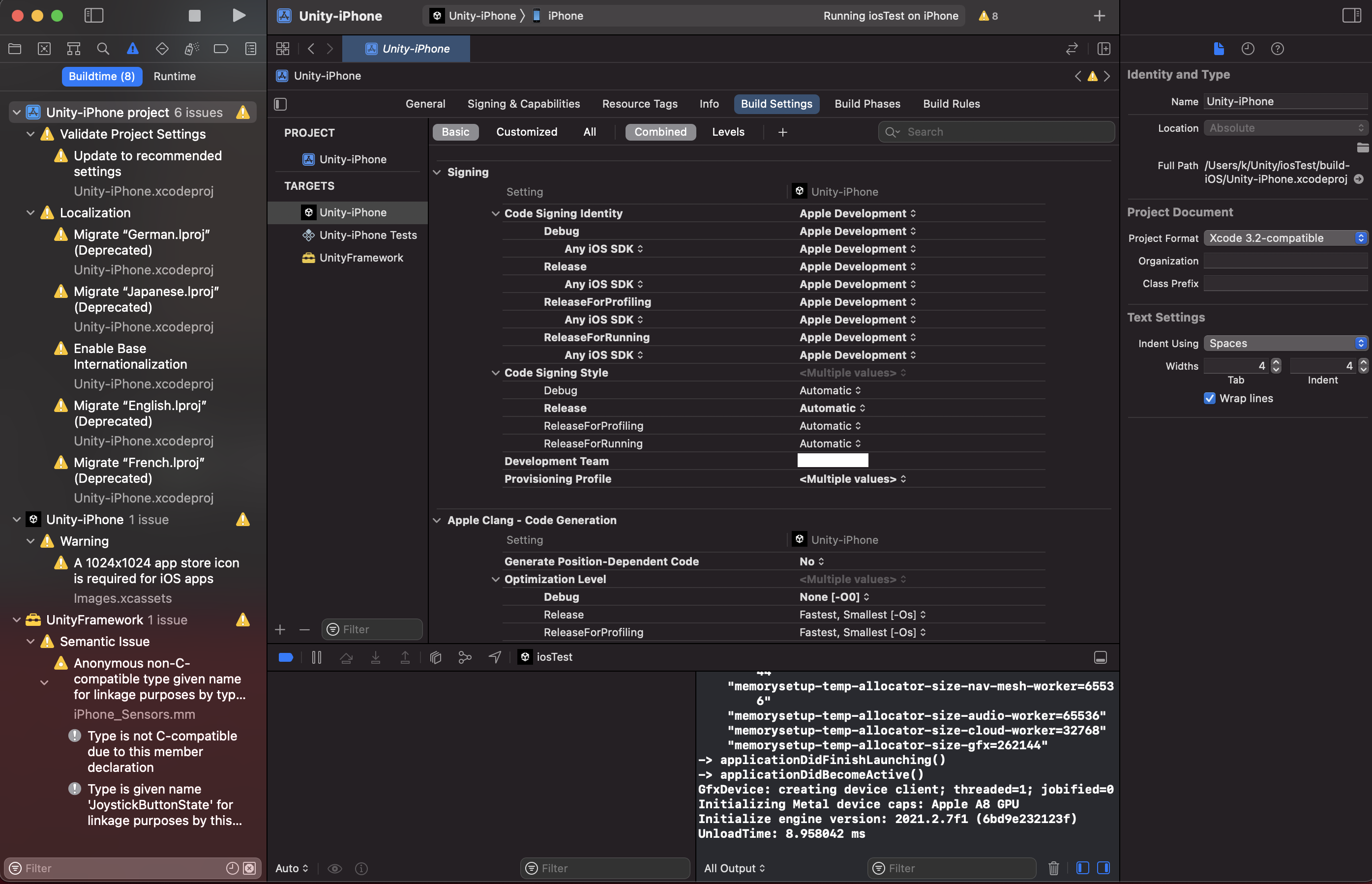Image resolution: width=1372 pixels, height=884 pixels.
Task: Show All build settings
Action: click(x=590, y=132)
